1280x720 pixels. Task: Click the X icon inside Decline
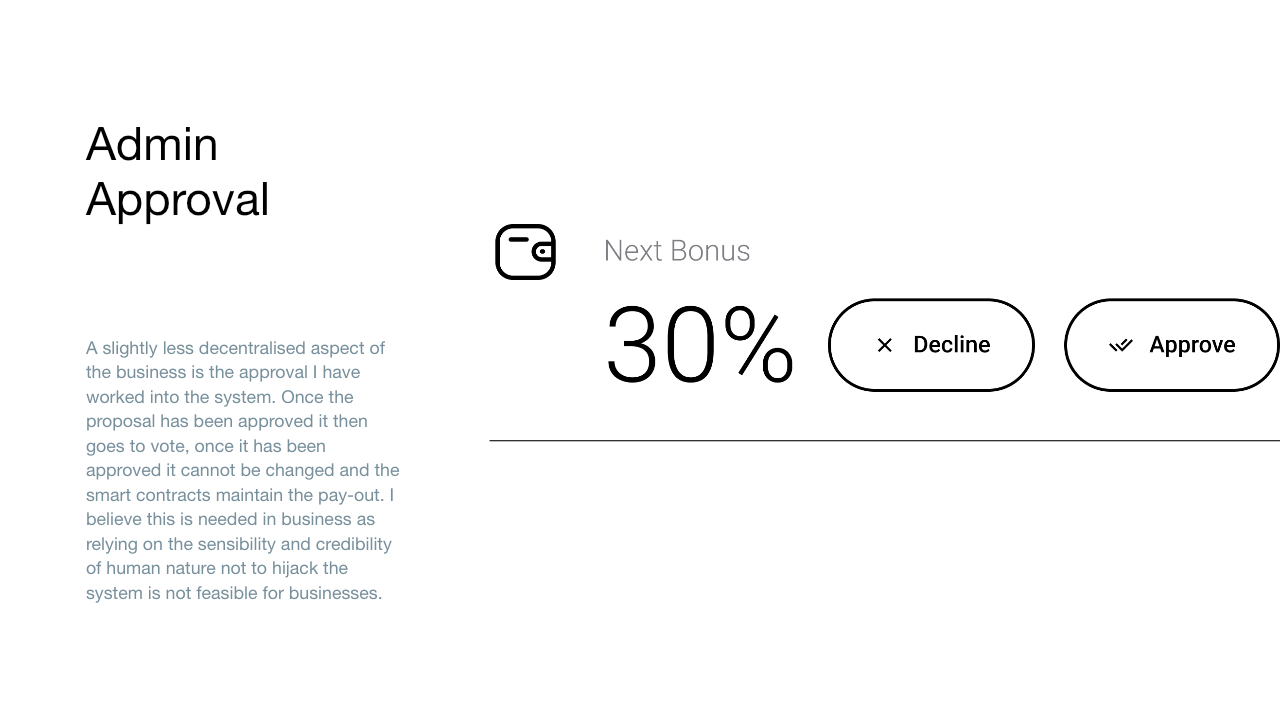[x=884, y=345]
